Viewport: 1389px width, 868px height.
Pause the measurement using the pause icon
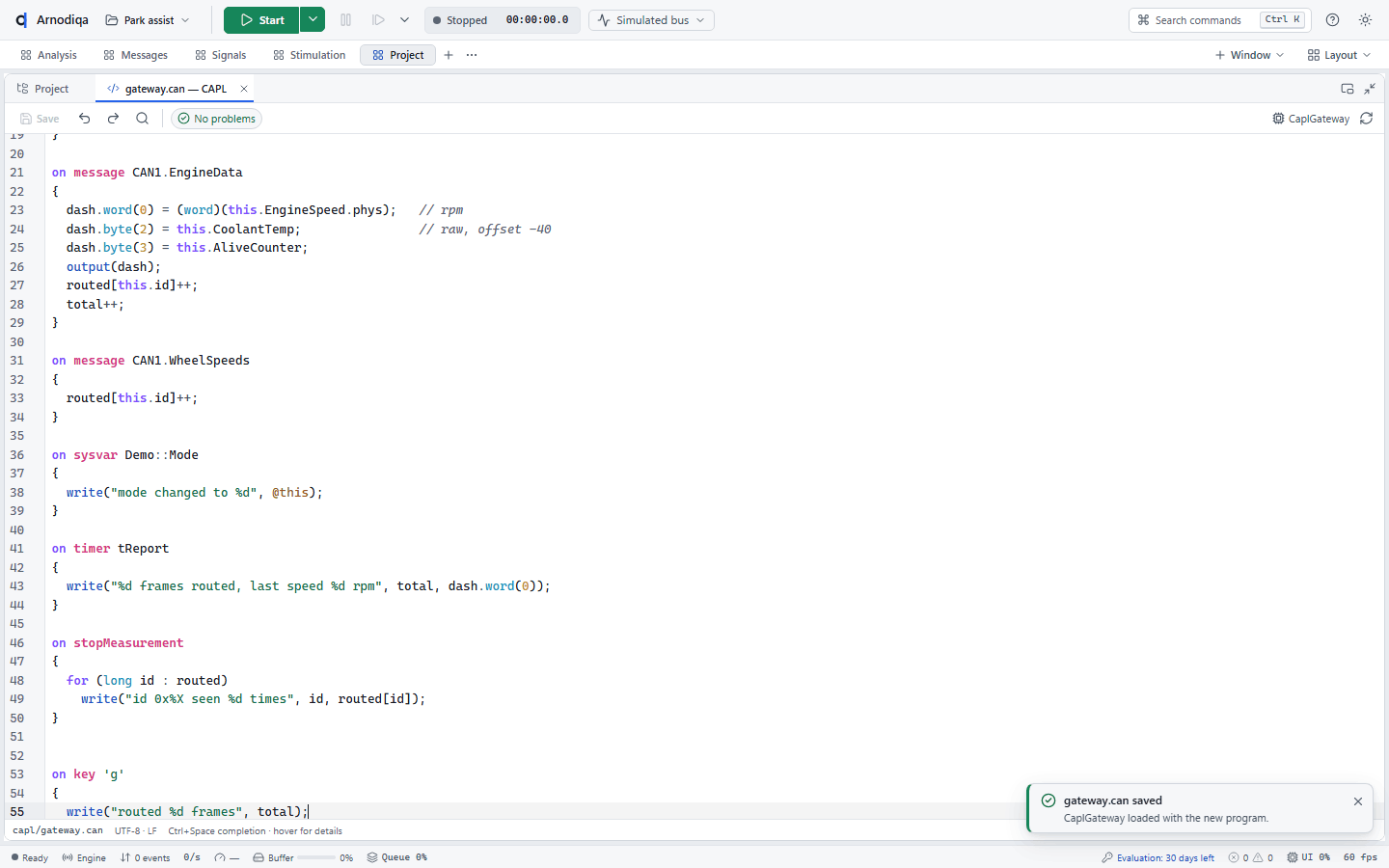[346, 20]
